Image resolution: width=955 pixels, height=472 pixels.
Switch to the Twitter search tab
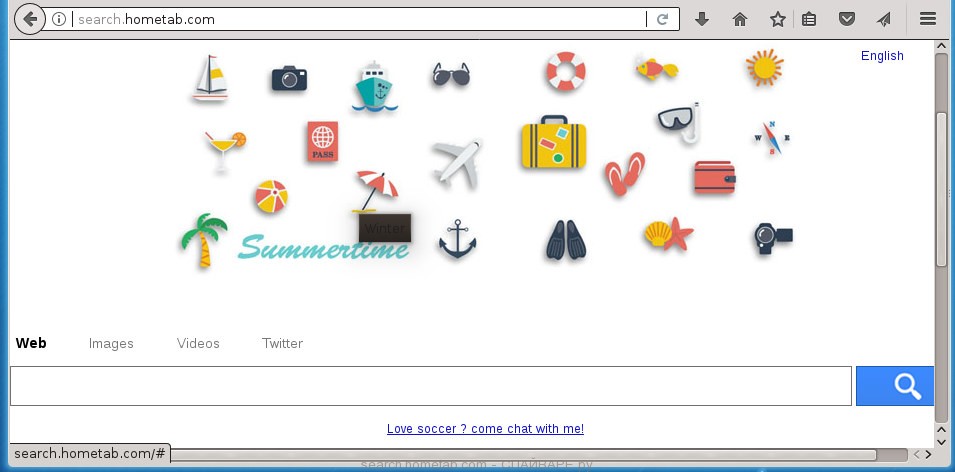(282, 343)
